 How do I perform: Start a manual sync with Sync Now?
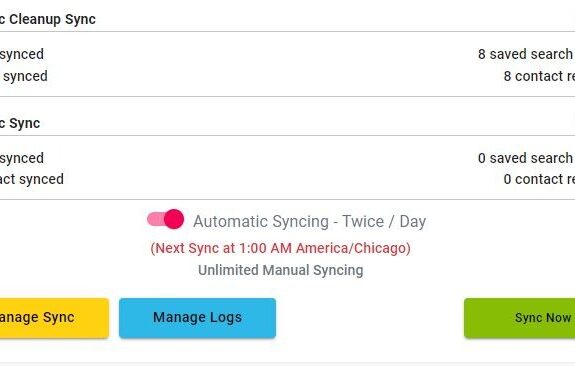coord(520,318)
